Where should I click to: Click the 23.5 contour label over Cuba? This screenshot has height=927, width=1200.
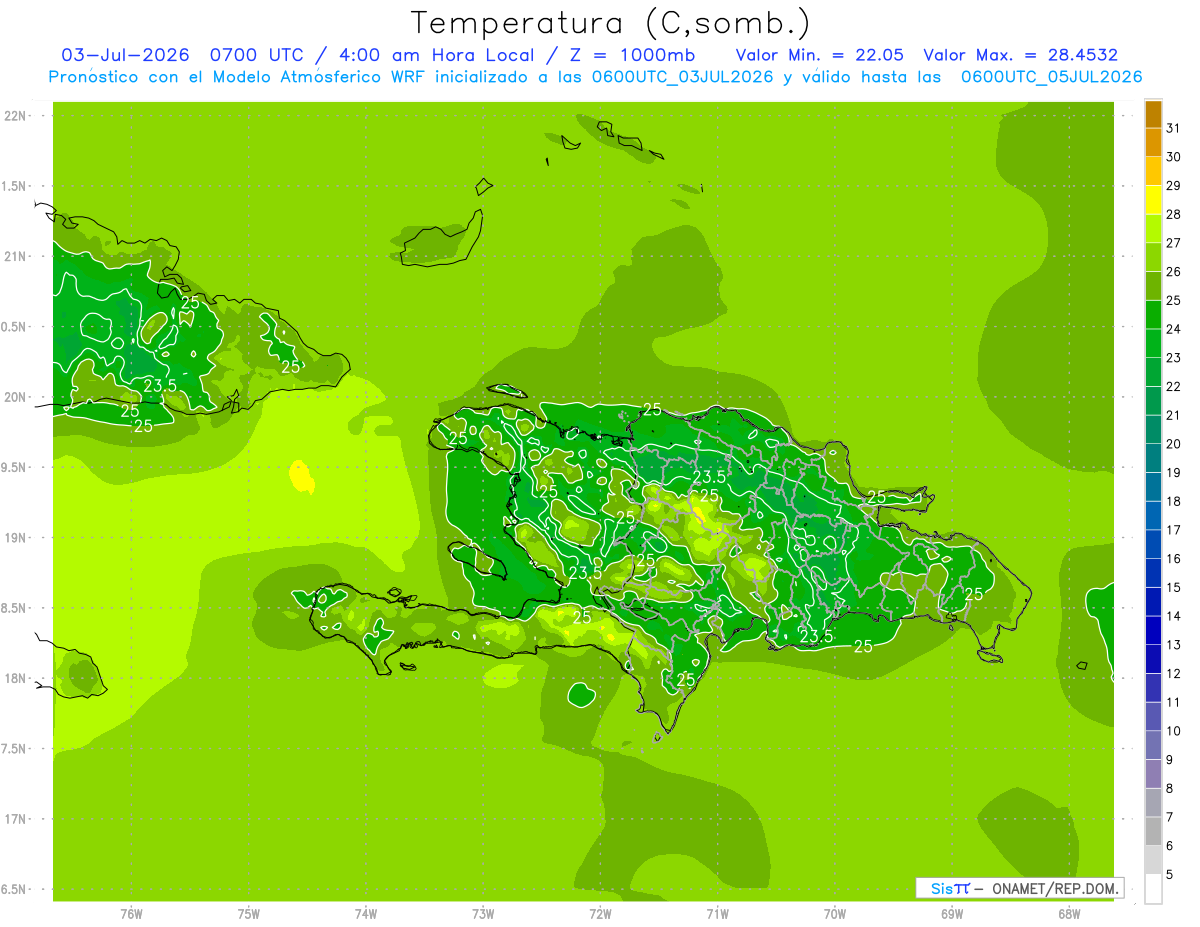[x=160, y=386]
